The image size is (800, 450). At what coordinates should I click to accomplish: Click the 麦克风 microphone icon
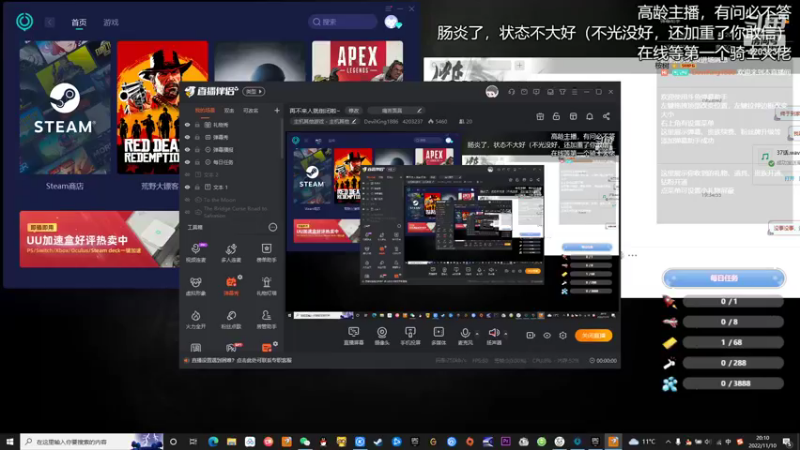click(465, 333)
